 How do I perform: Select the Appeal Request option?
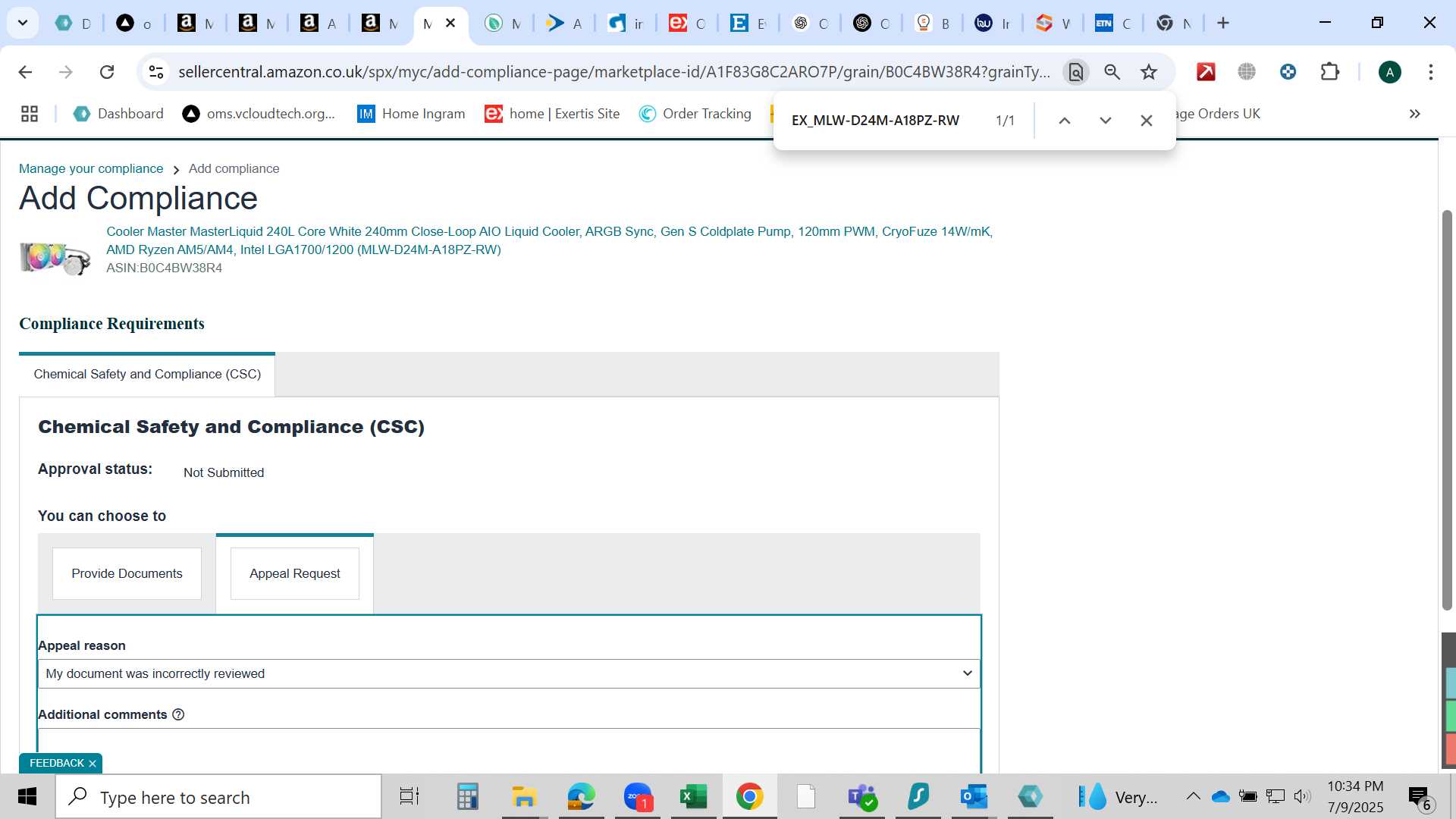(295, 574)
